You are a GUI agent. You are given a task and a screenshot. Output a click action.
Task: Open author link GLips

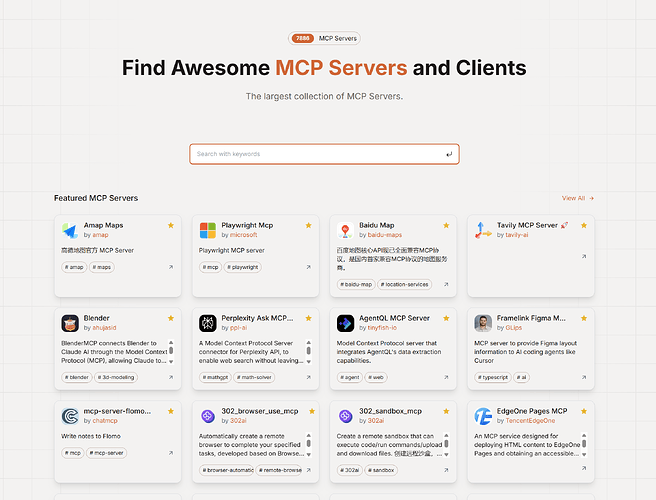(x=514, y=328)
